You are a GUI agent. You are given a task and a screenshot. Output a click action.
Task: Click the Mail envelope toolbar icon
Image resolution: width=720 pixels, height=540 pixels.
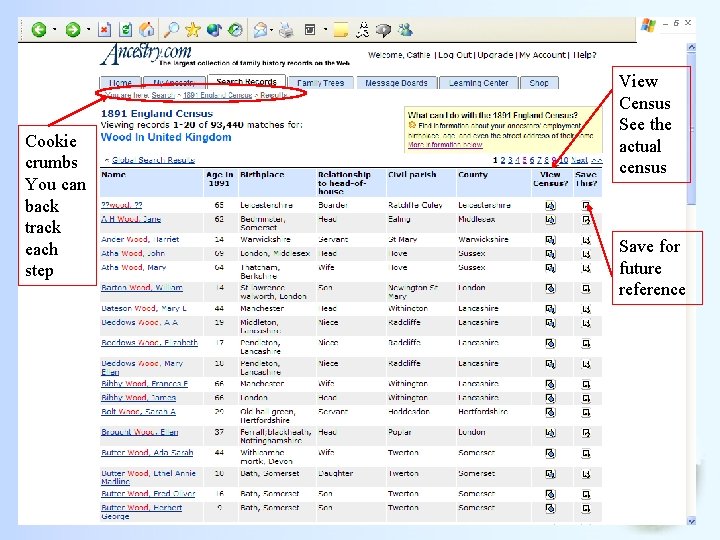pyautogui.click(x=260, y=30)
